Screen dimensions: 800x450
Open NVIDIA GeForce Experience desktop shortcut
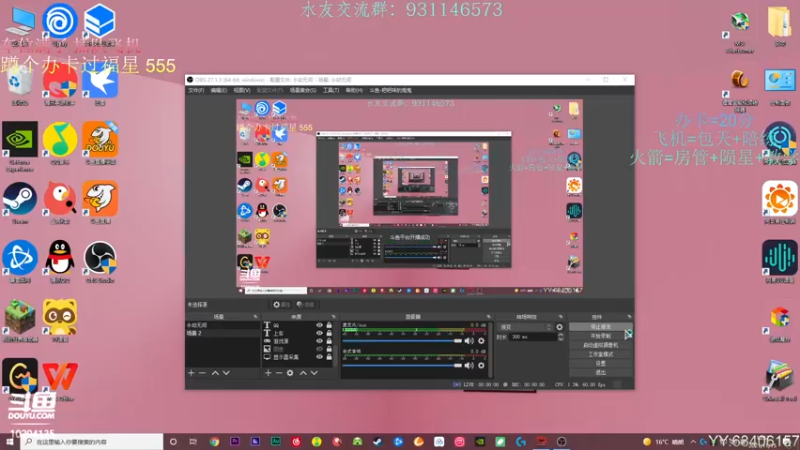pos(20,146)
